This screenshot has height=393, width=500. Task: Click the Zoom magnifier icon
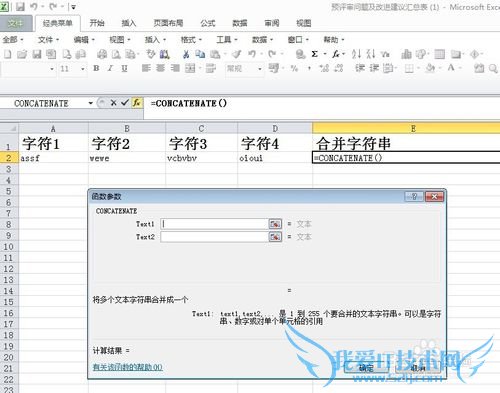click(x=493, y=68)
